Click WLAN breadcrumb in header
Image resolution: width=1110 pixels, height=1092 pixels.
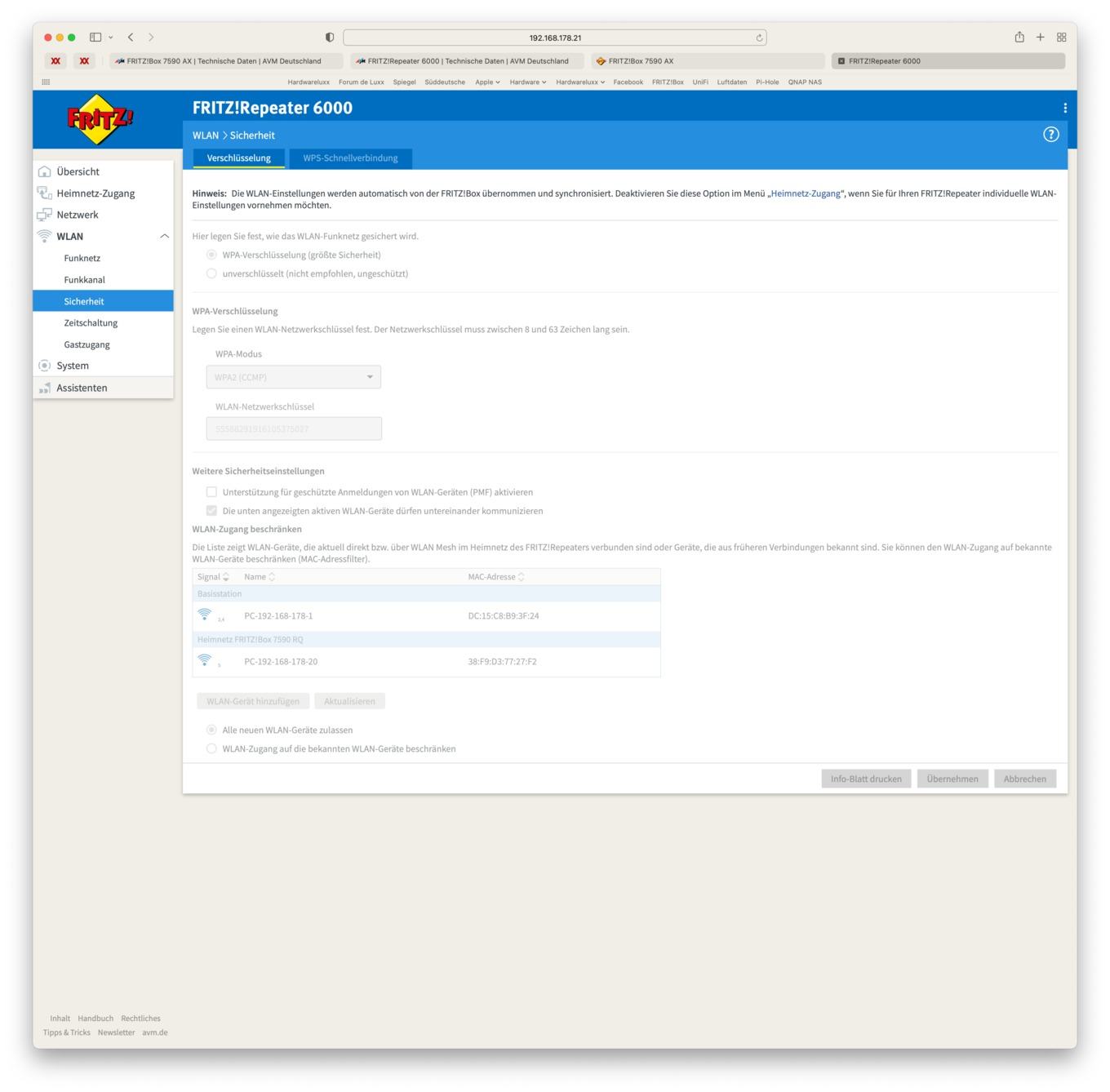tap(206, 135)
